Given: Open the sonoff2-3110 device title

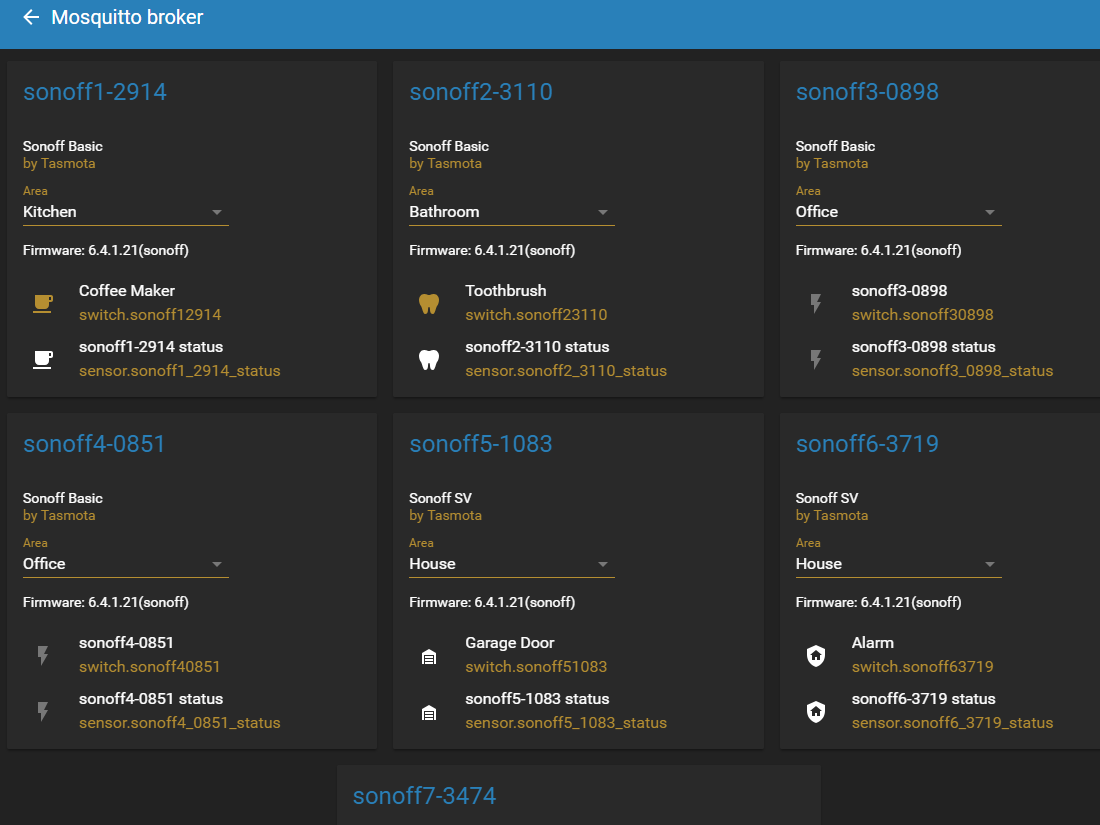Looking at the screenshot, I should (x=481, y=92).
